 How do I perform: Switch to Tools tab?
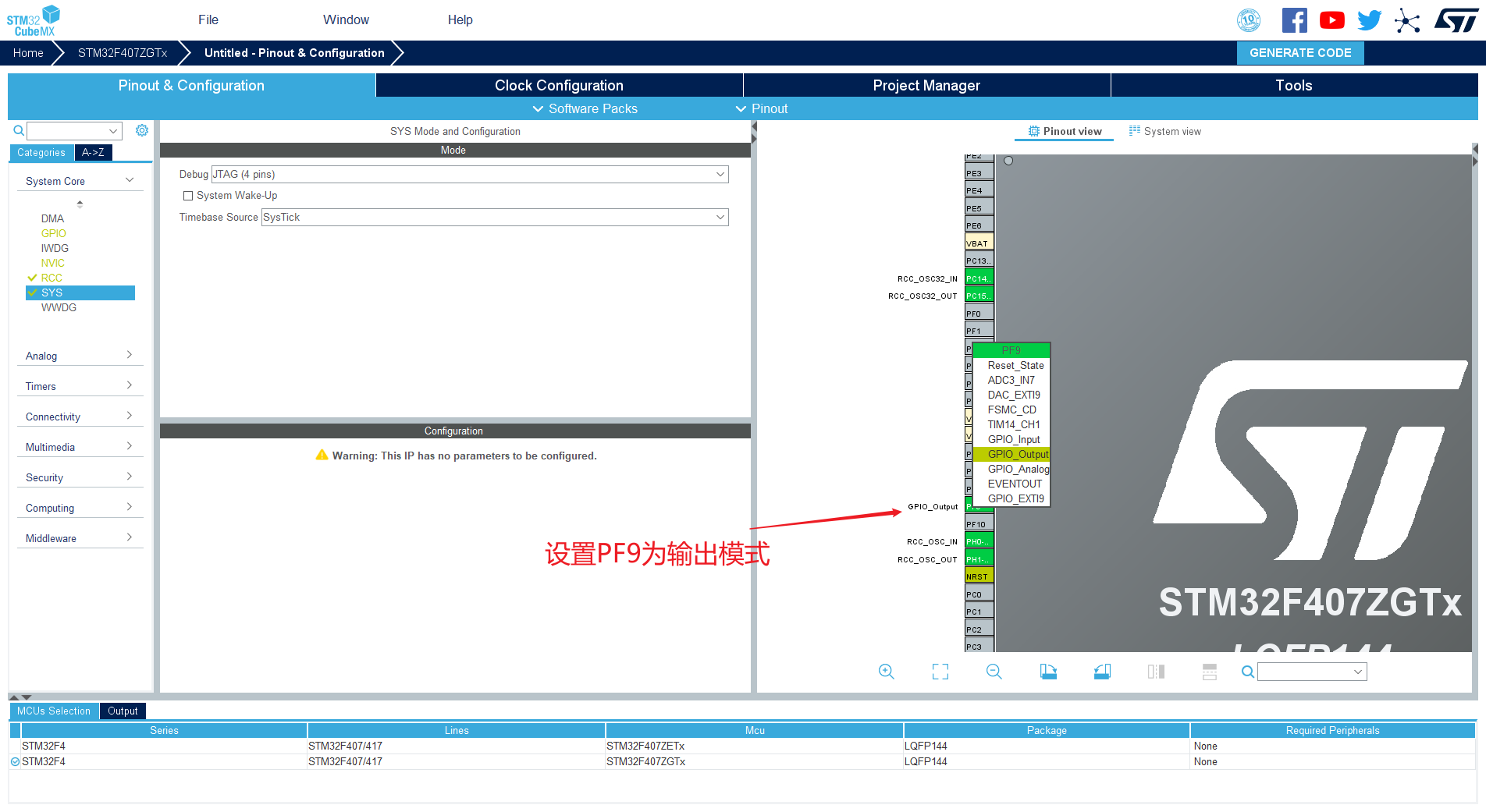pyautogui.click(x=1294, y=85)
